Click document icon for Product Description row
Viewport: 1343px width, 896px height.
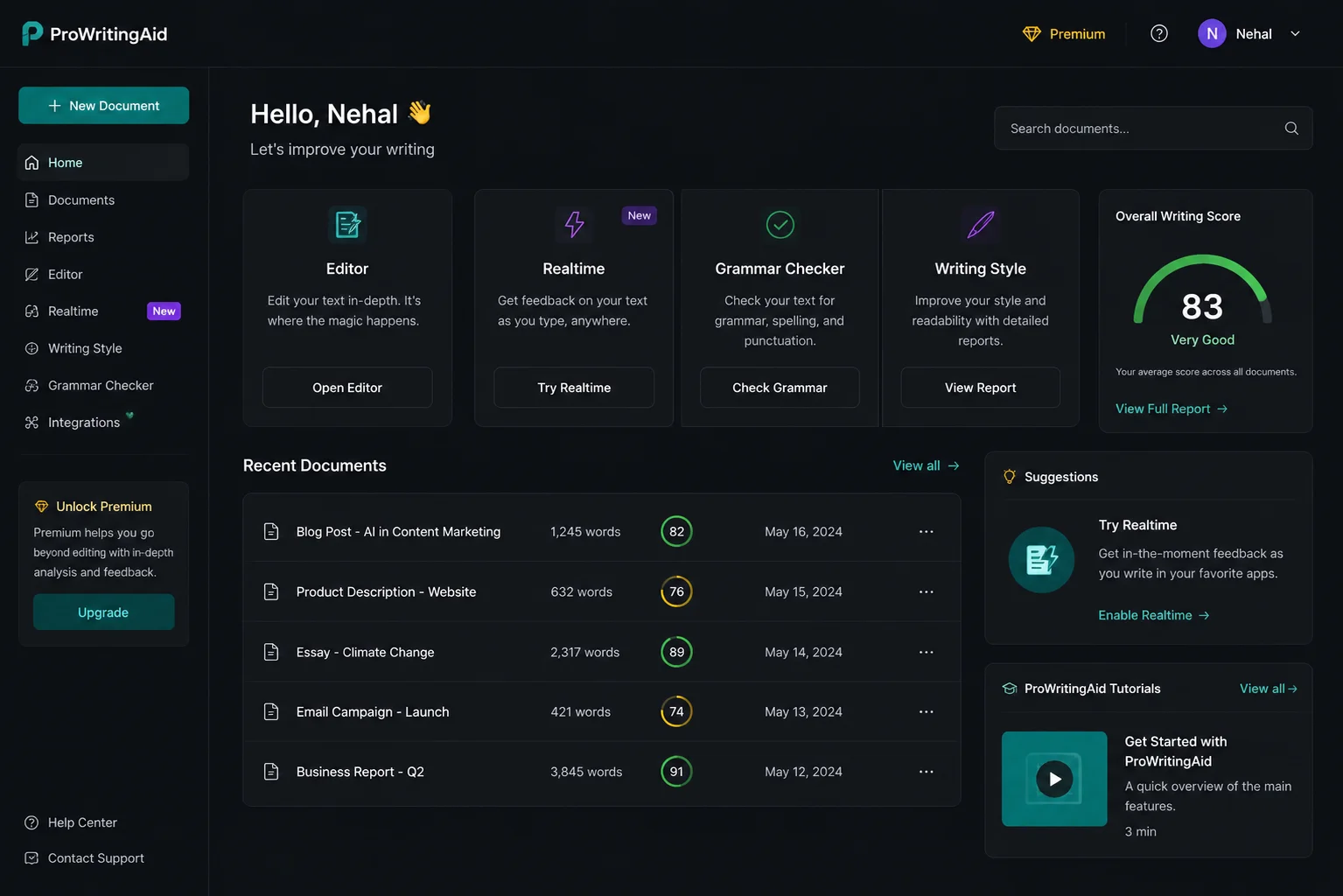tap(271, 591)
